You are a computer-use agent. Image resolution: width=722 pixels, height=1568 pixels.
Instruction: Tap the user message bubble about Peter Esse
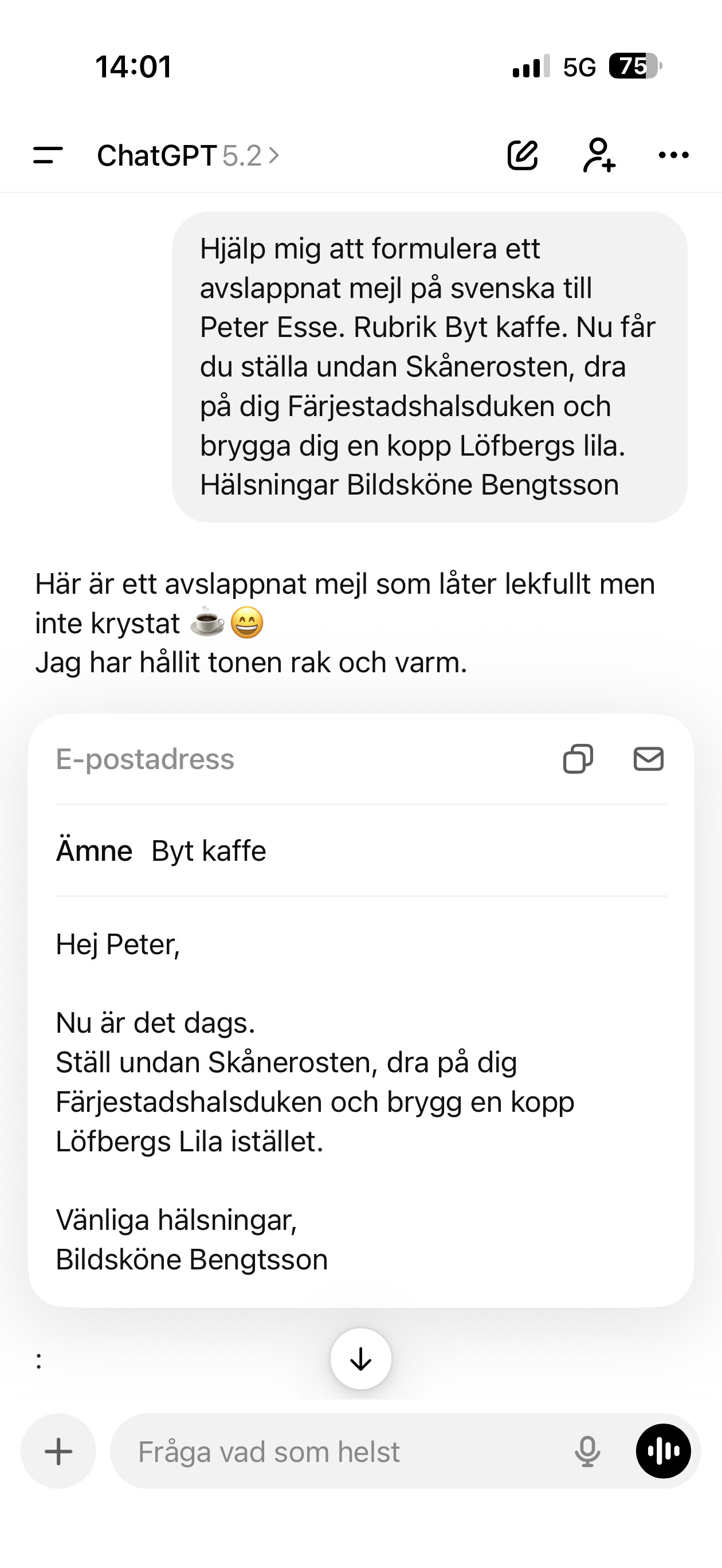(x=430, y=367)
